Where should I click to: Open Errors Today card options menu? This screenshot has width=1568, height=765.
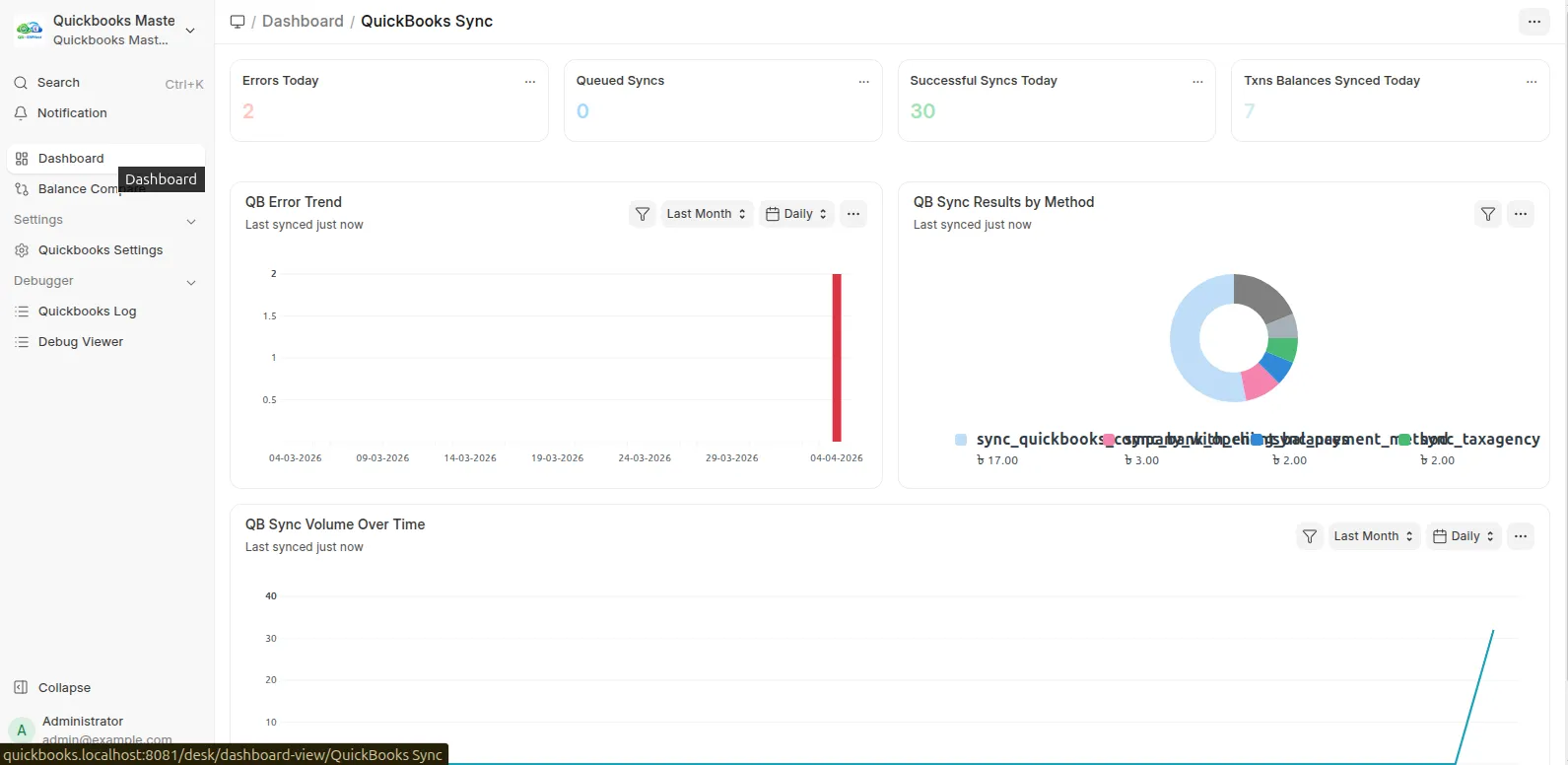pyautogui.click(x=530, y=82)
